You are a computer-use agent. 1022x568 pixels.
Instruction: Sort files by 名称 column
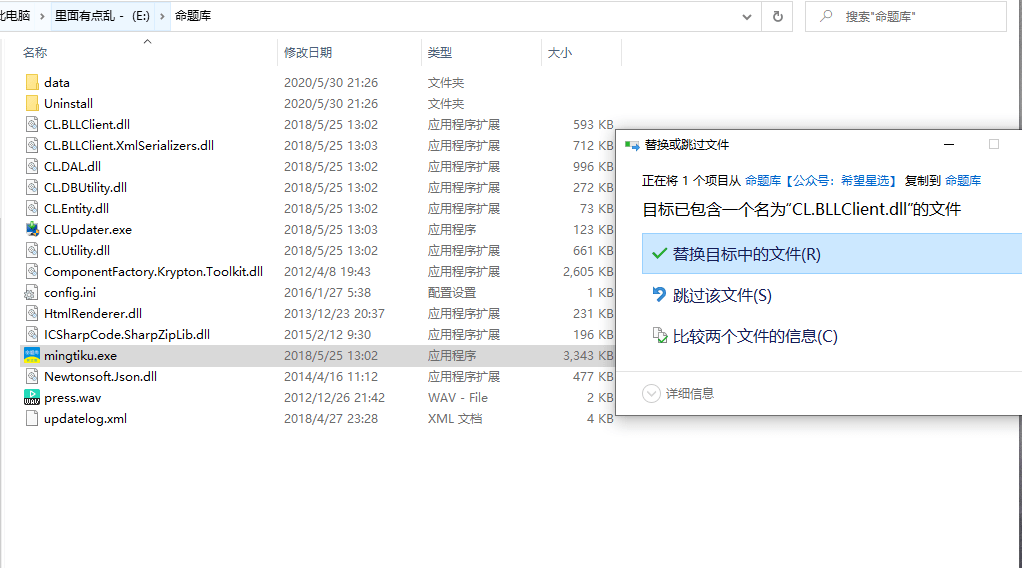[x=35, y=53]
